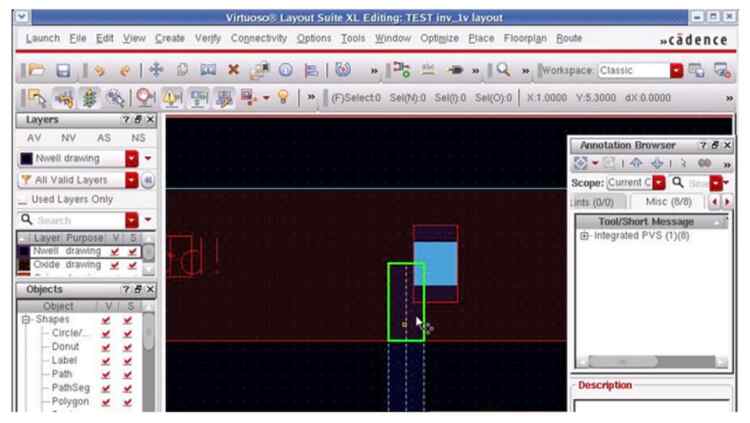Click the Save disk icon
This screenshot has width=750, height=423.
62,71
